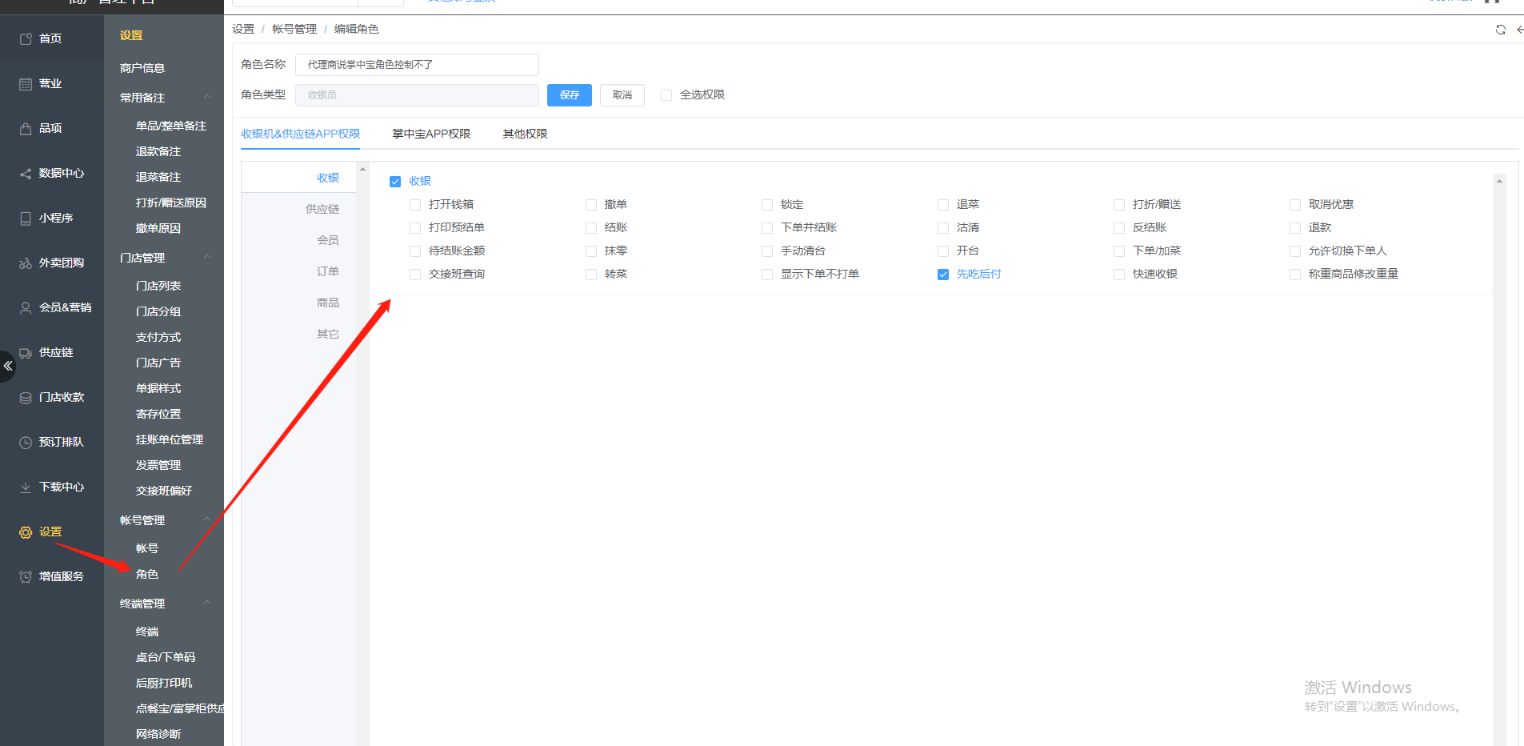Tick the 抹零 checkbox
Screen dimensions: 1524x746
pos(591,251)
